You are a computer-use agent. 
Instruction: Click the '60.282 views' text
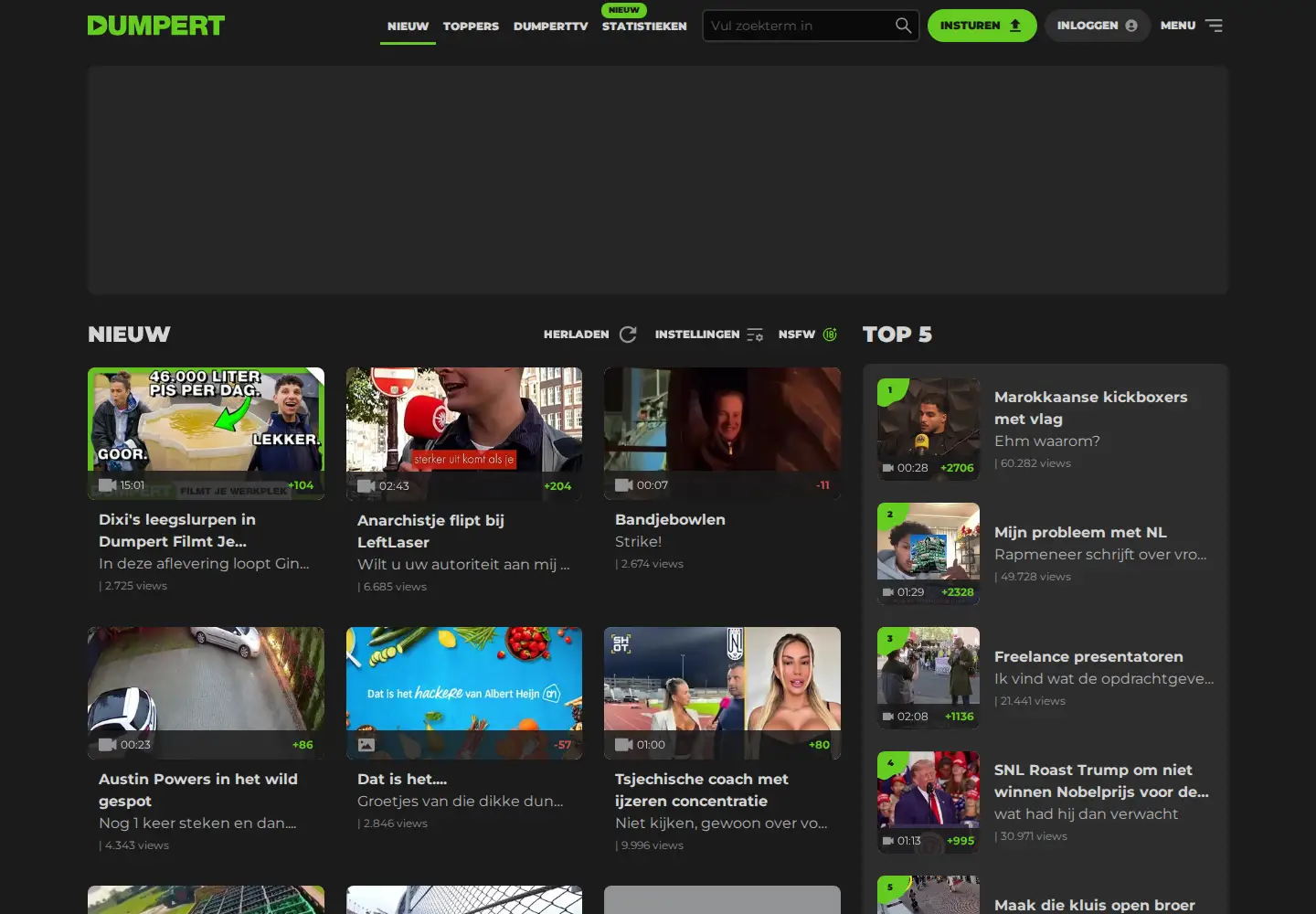[x=1035, y=463]
